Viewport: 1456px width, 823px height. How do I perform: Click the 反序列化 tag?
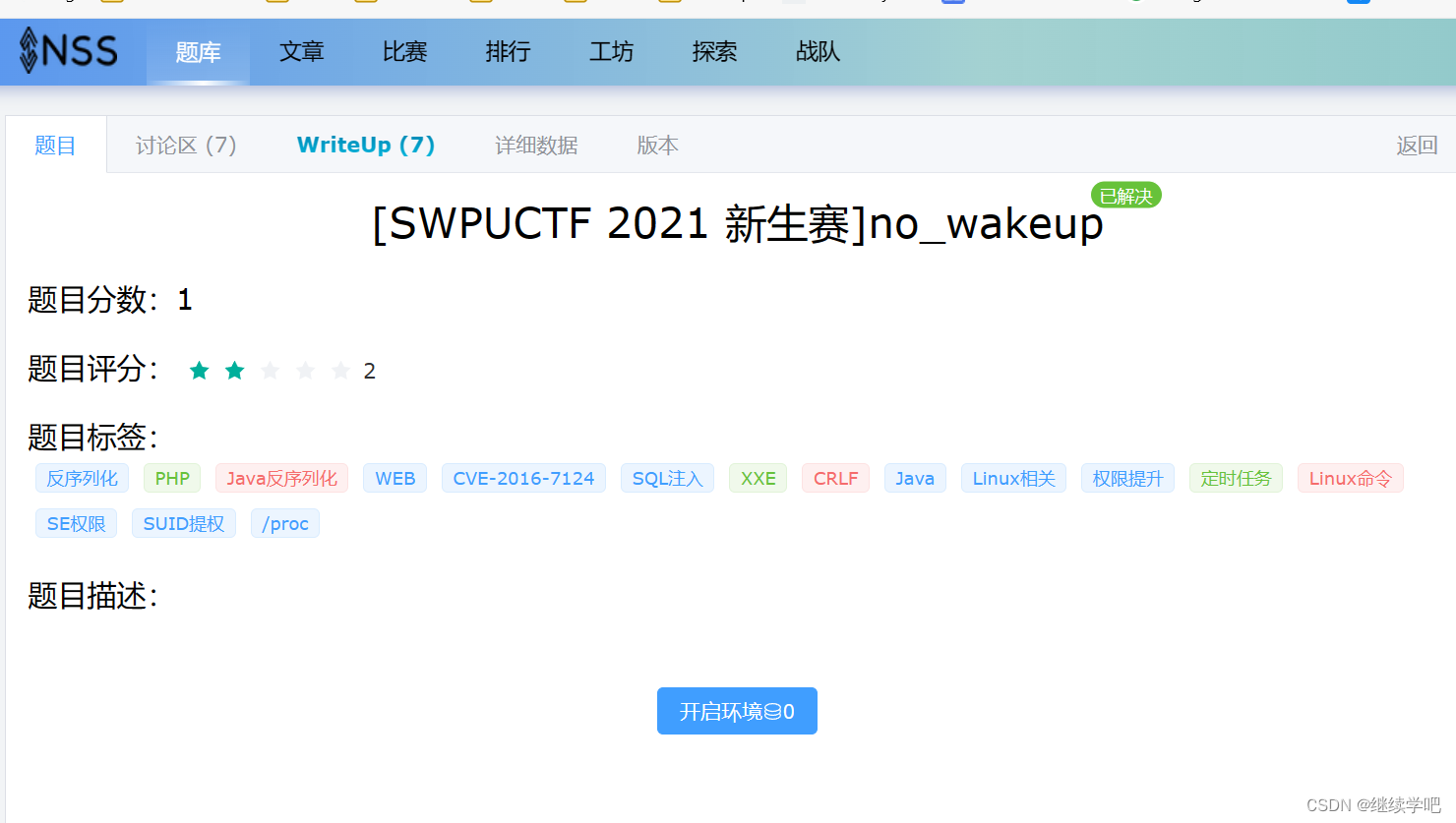[82, 479]
